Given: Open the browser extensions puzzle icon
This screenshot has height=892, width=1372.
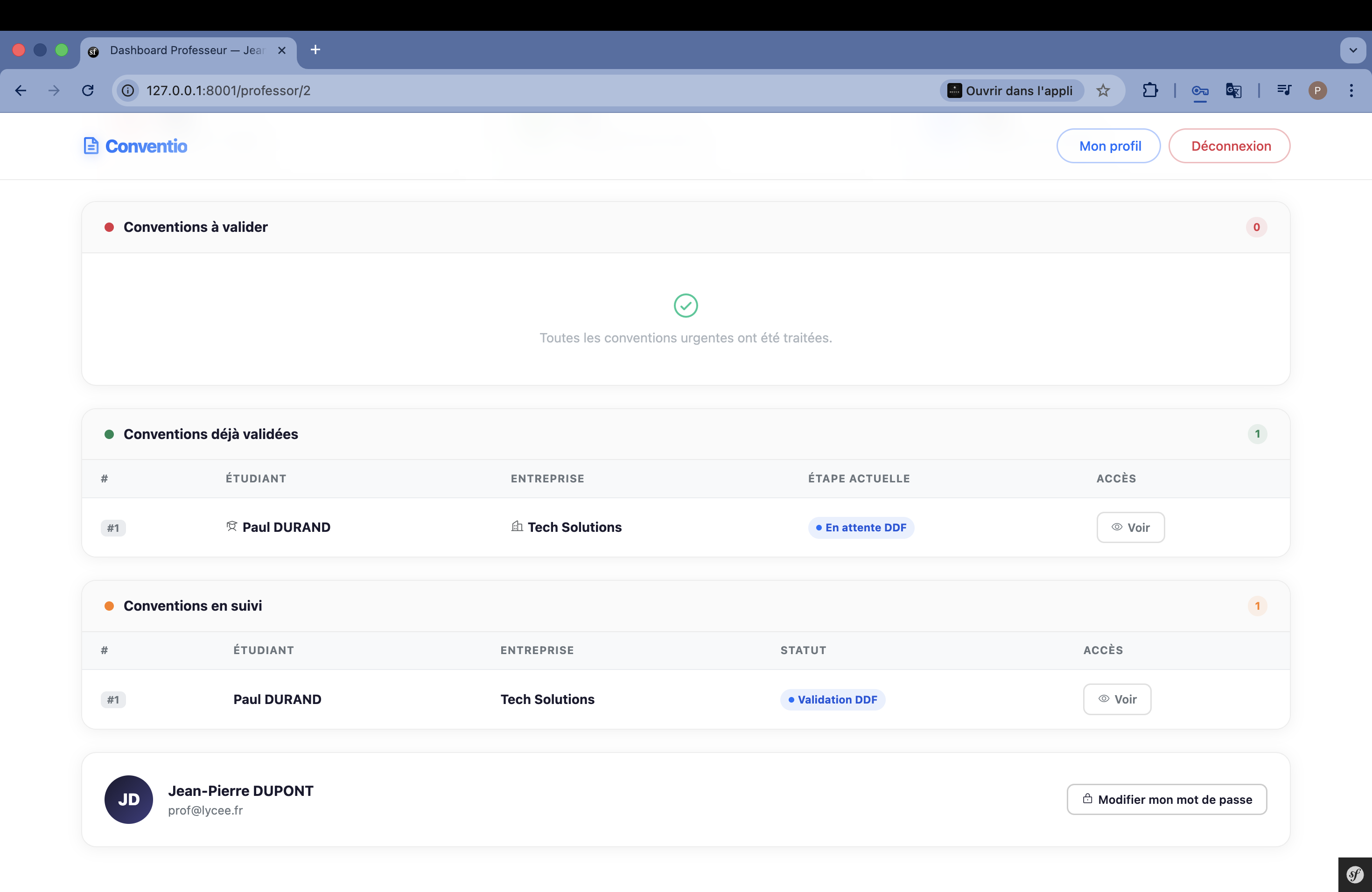Looking at the screenshot, I should (x=1150, y=91).
